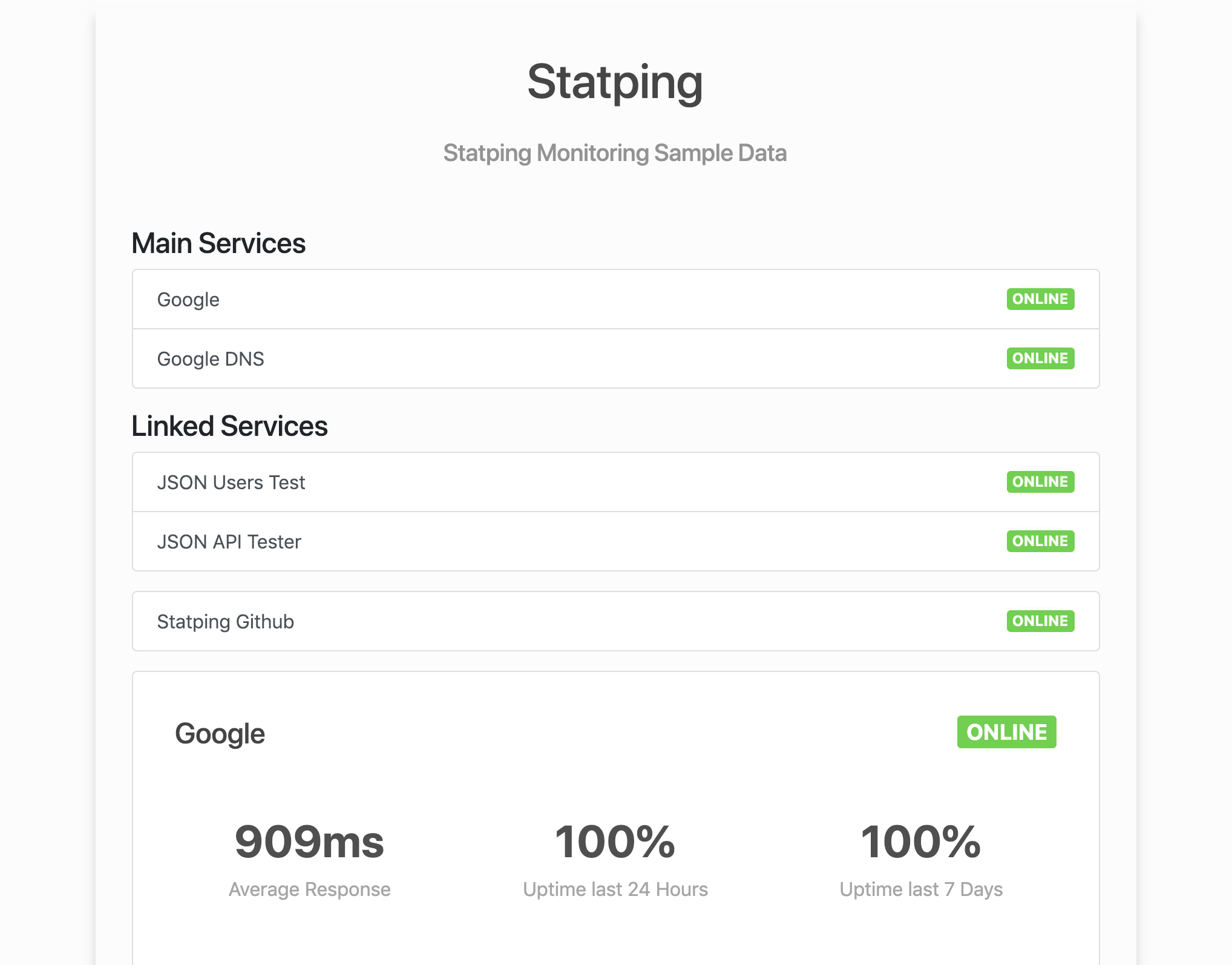Click the ONLINE badge beside Google
The height and width of the screenshot is (965, 1232).
point(1040,298)
